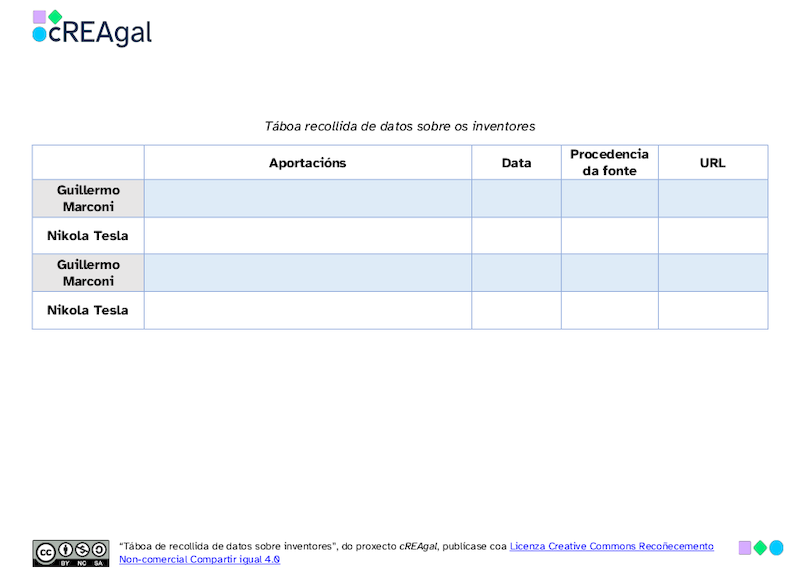The image size is (800, 582).
Task: Select the Aportacións column header
Action: (x=308, y=162)
